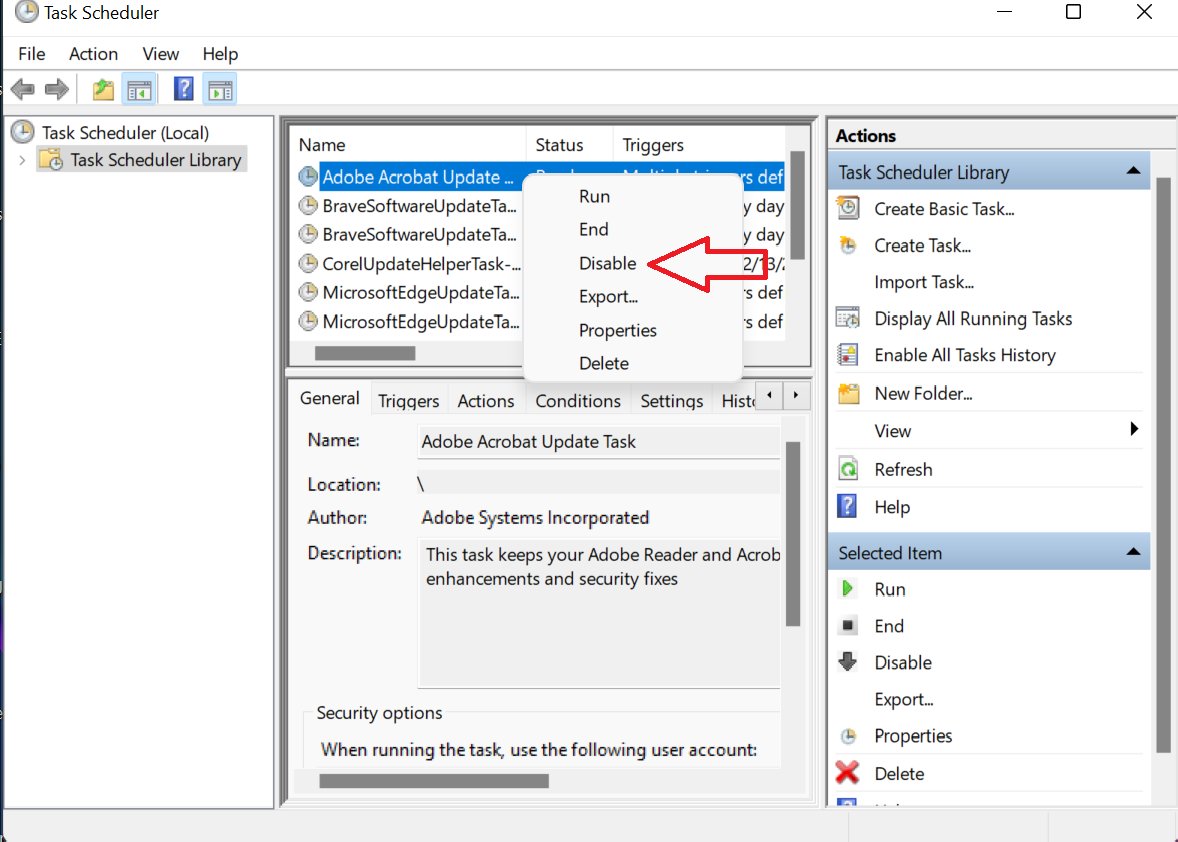Click Enable All Tasks History link text

tap(965, 355)
